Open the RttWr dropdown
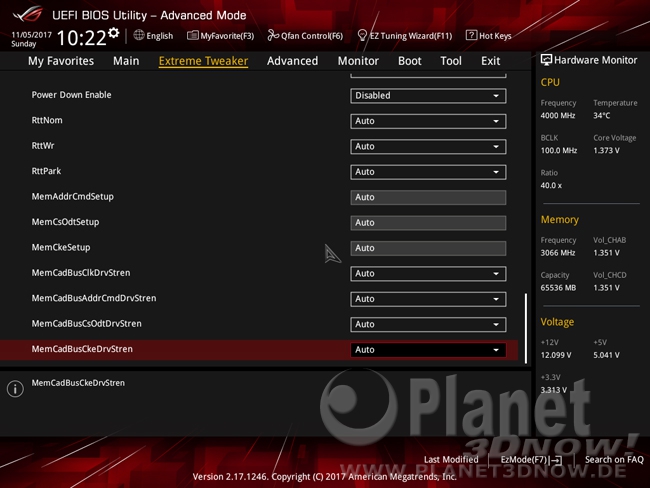The width and height of the screenshot is (650, 488). click(428, 146)
